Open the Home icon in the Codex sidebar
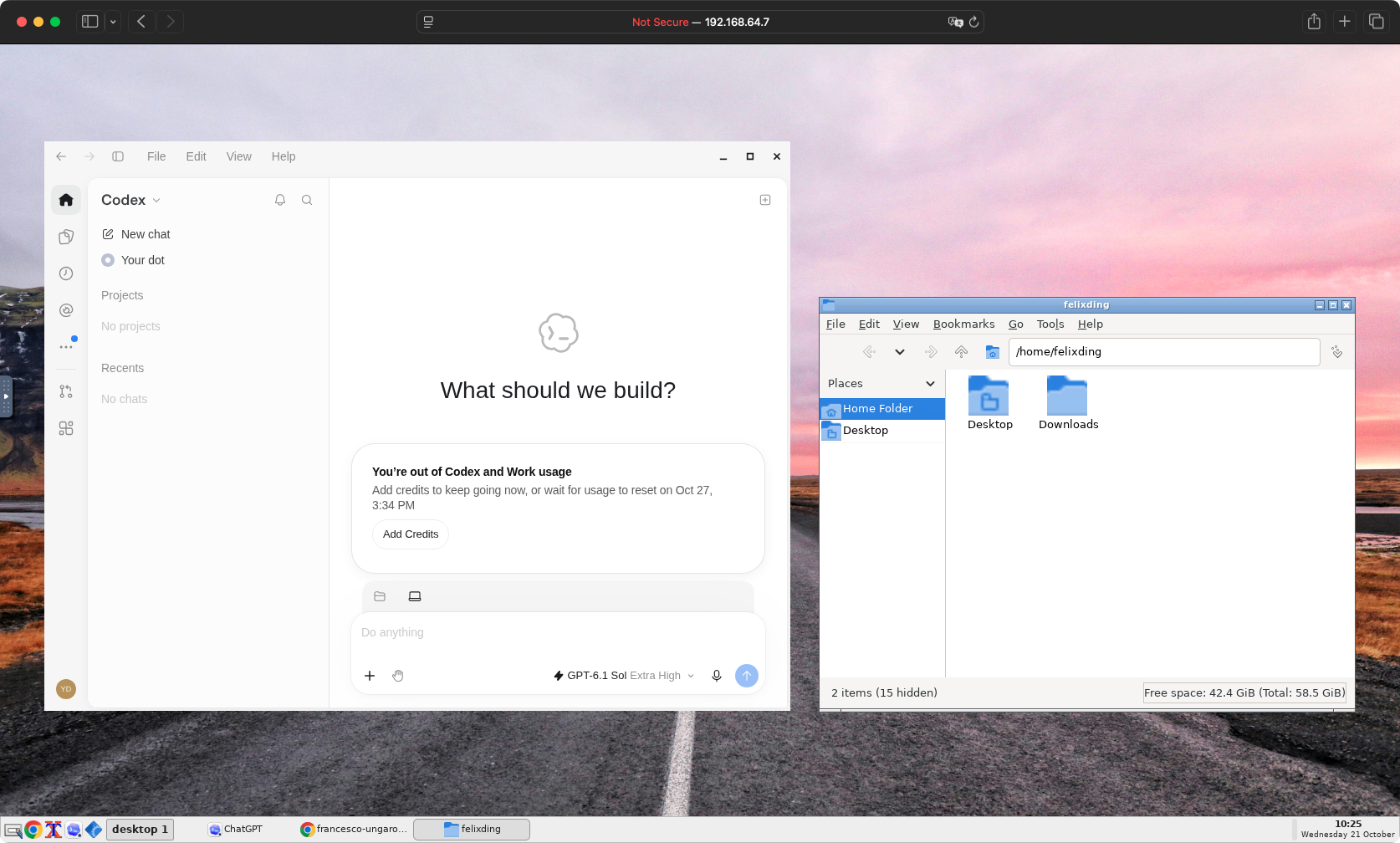Image resolution: width=1400 pixels, height=843 pixels. pyautogui.click(x=66, y=200)
